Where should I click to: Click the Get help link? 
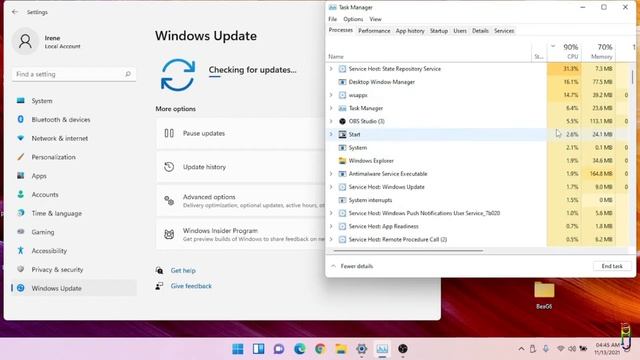(x=183, y=271)
